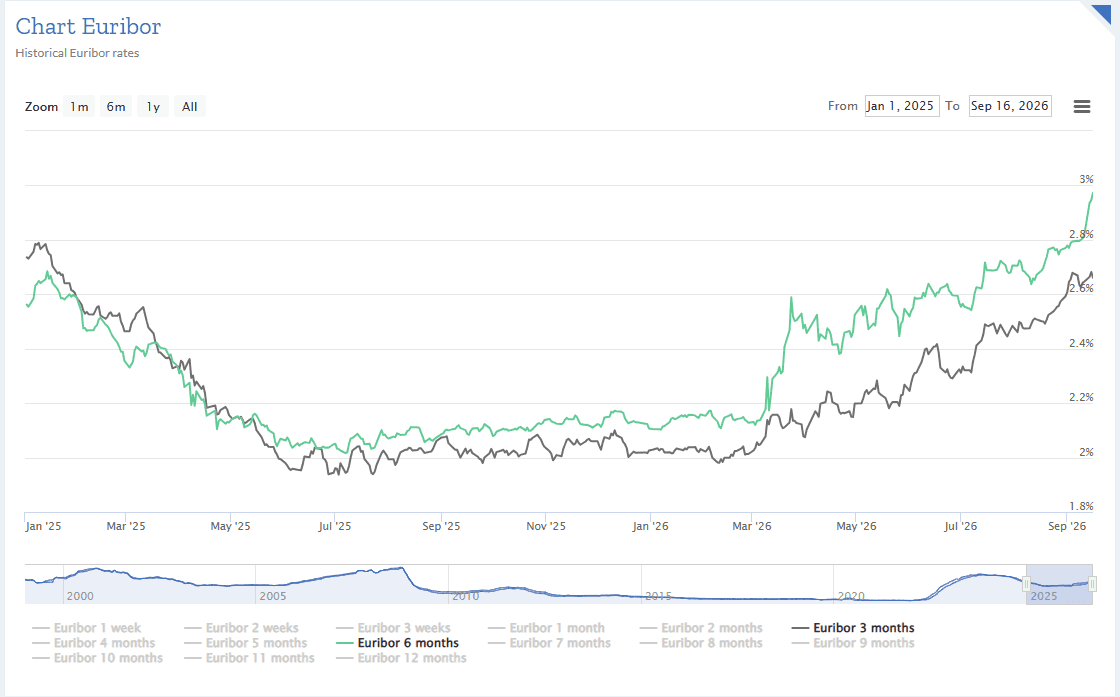Screen dimensions: 1120x697
Task: Click the navigator right range handle
Action: coord(1092,584)
